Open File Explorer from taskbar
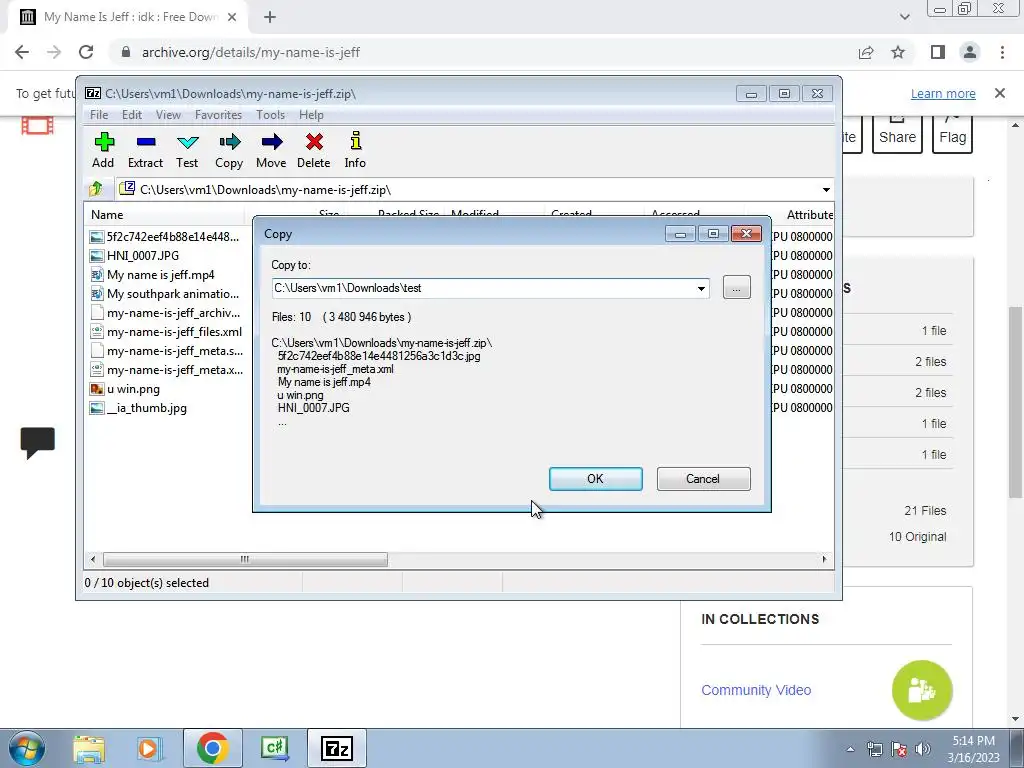 pos(88,748)
